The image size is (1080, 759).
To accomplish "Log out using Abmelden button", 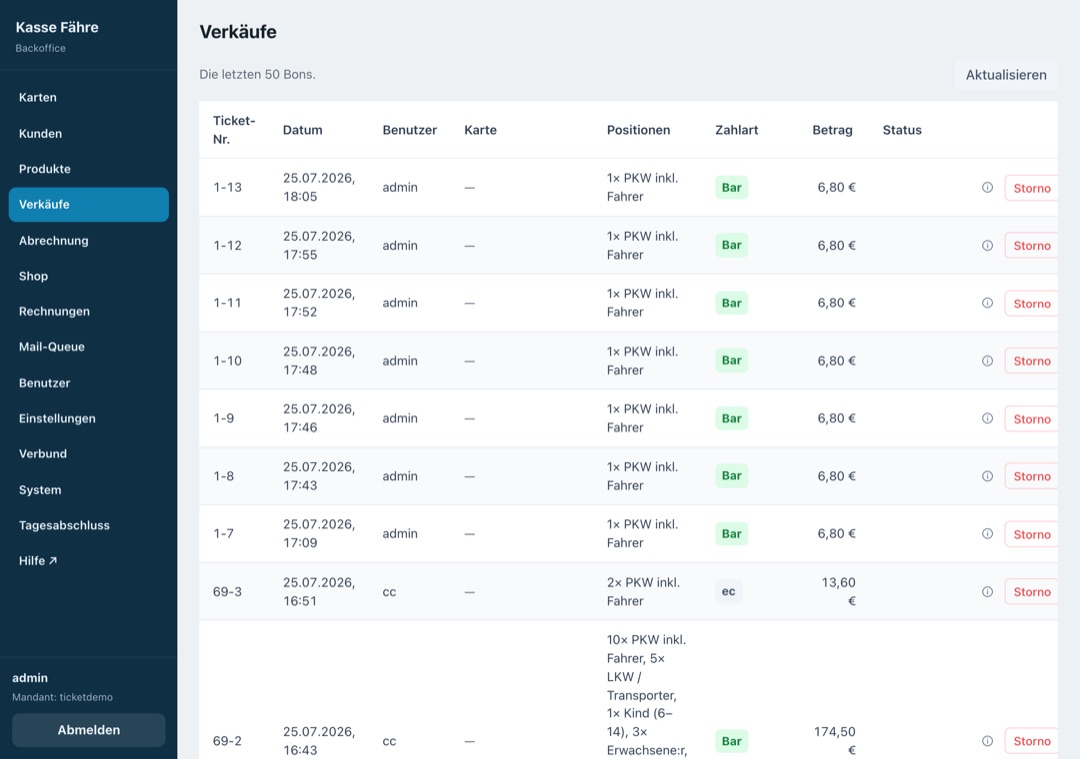I will tap(89, 730).
